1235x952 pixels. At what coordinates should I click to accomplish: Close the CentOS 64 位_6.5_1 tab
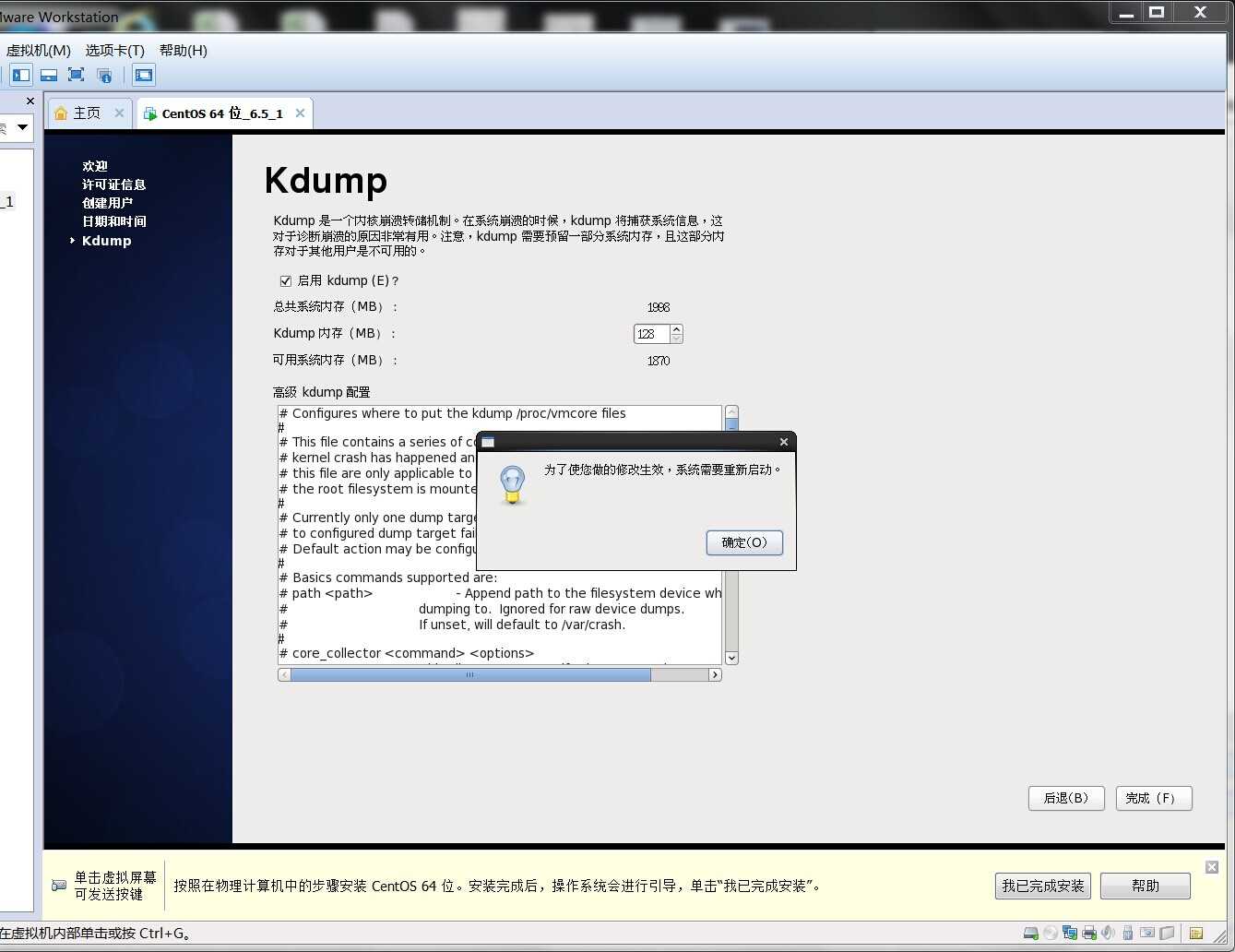click(x=300, y=113)
